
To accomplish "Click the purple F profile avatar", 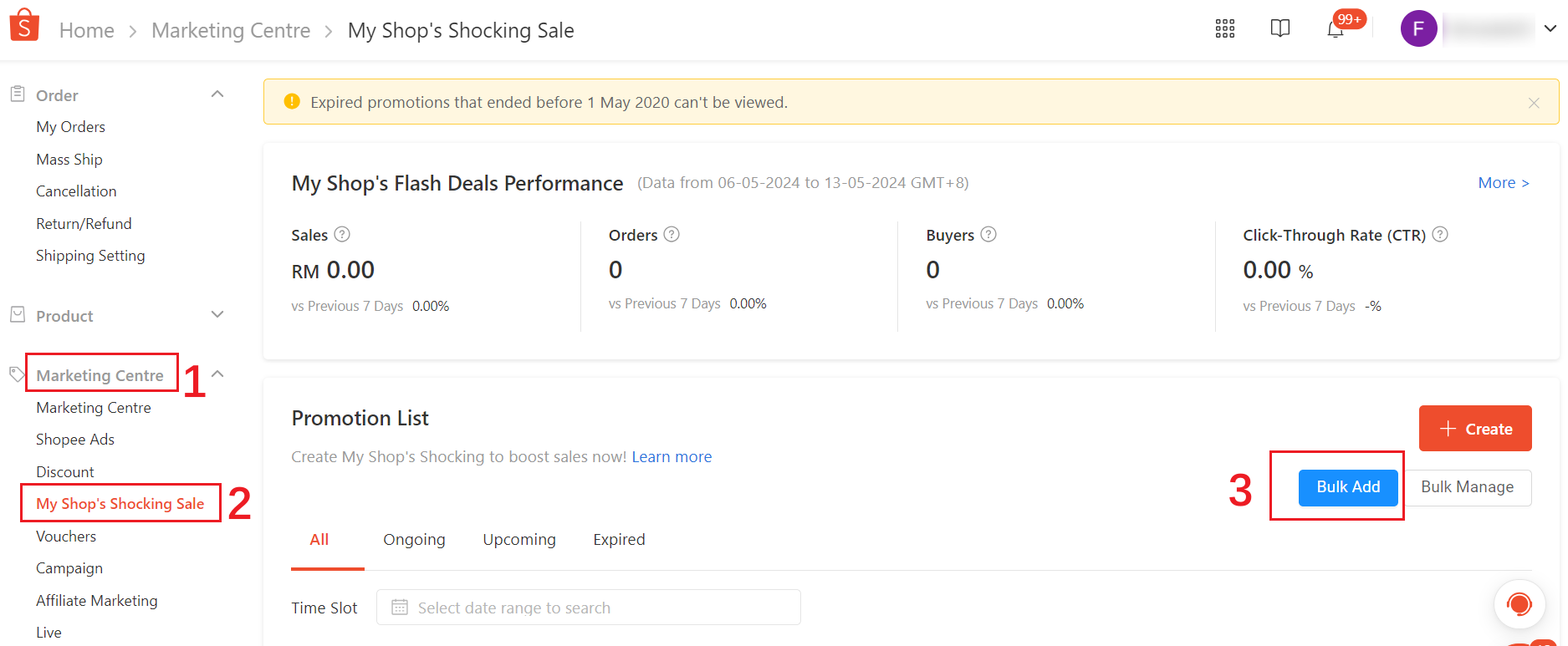I will pyautogui.click(x=1418, y=29).
